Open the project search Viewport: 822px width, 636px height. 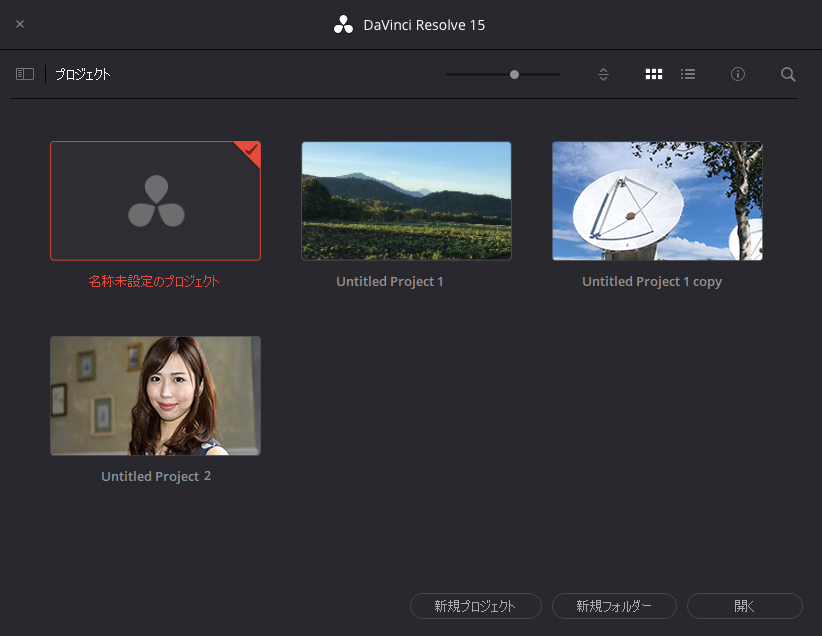[x=788, y=74]
